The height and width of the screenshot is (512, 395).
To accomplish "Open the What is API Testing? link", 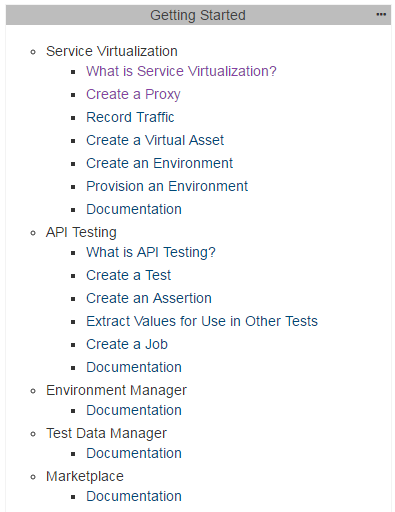I will (151, 252).
